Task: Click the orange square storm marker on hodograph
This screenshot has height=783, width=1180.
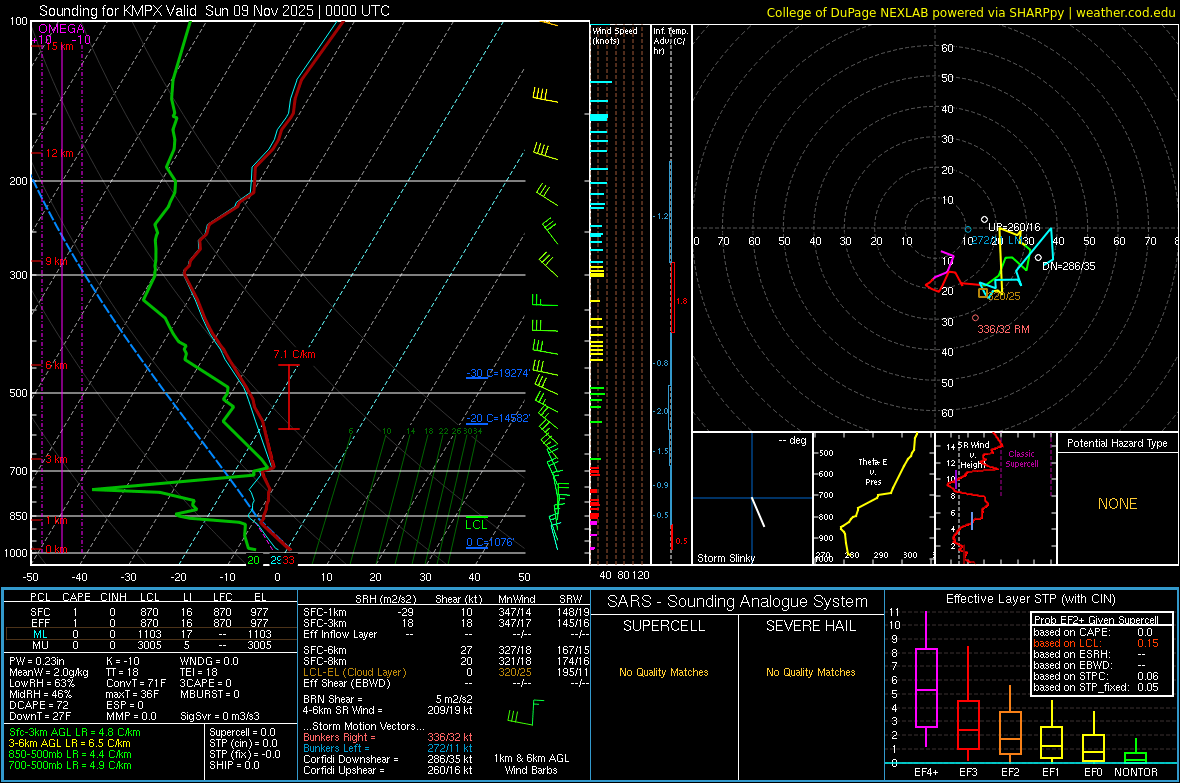Action: (x=982, y=293)
